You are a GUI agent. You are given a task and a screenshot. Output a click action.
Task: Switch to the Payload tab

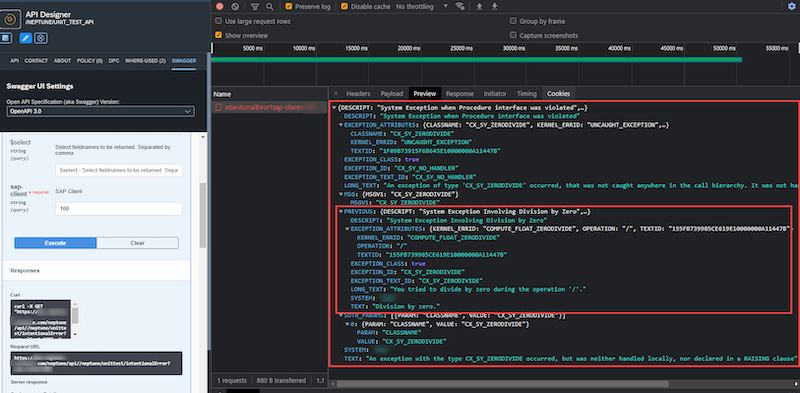pyautogui.click(x=391, y=93)
